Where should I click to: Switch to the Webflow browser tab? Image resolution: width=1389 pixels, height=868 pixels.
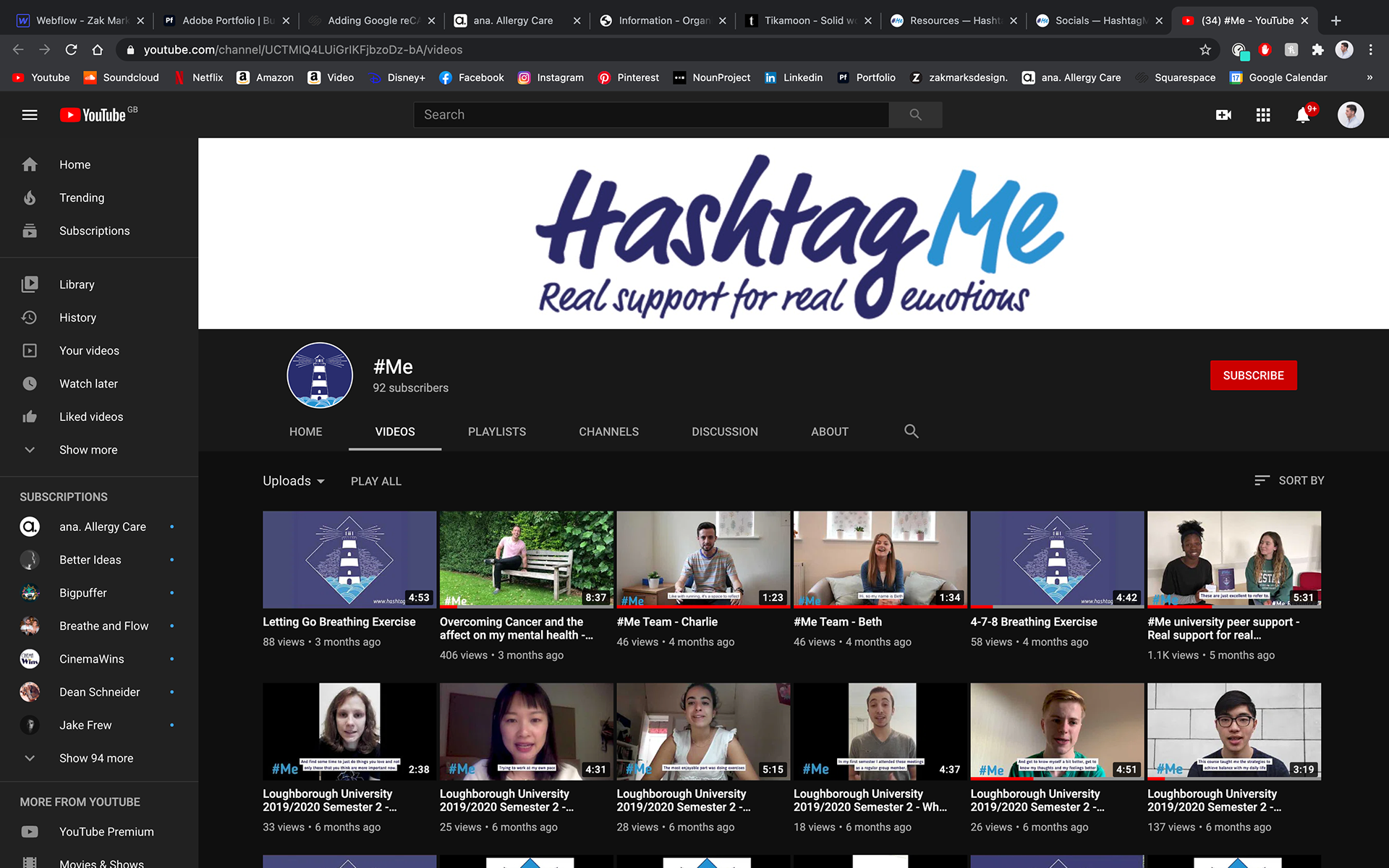[80, 20]
